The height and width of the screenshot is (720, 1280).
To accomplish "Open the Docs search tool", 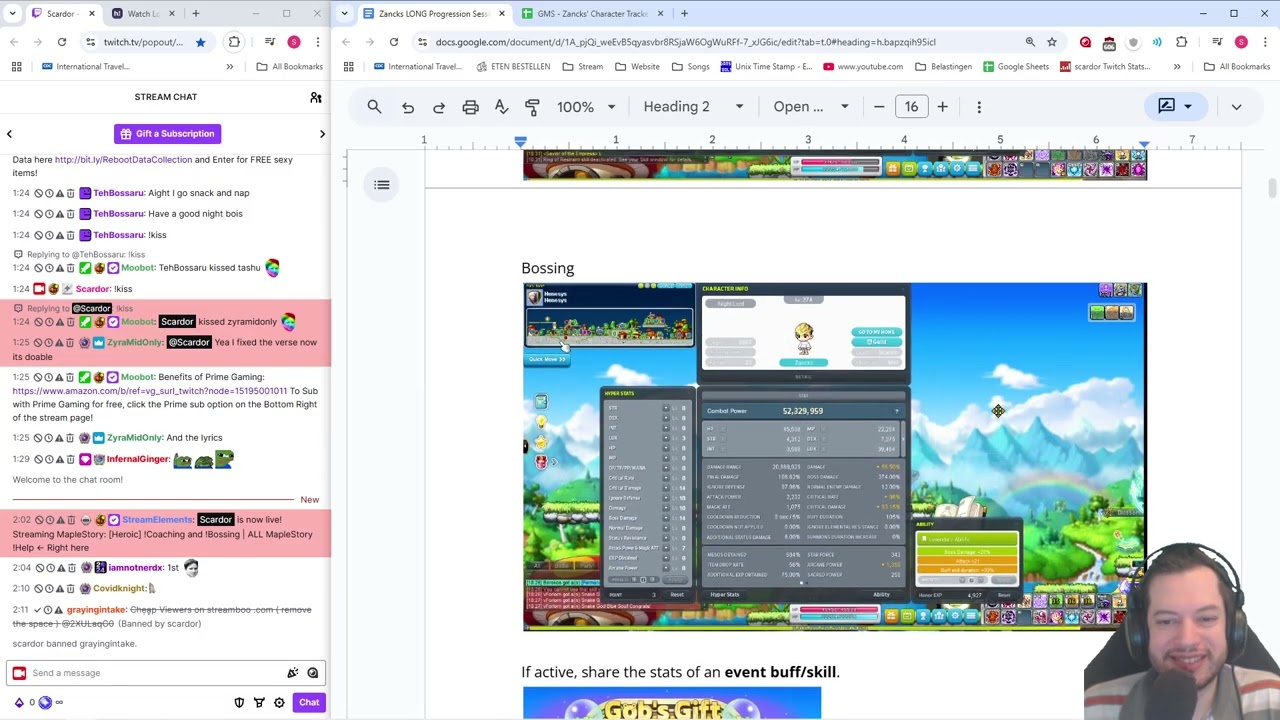I will tap(374, 107).
